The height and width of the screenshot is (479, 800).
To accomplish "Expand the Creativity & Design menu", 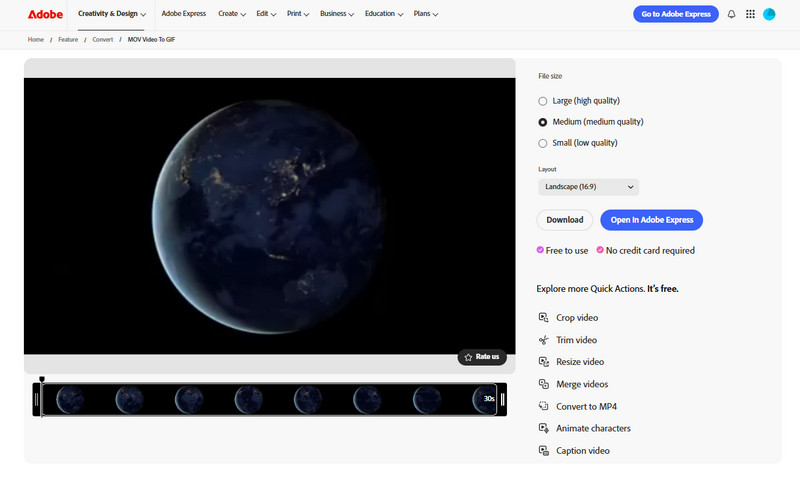I will click(112, 14).
